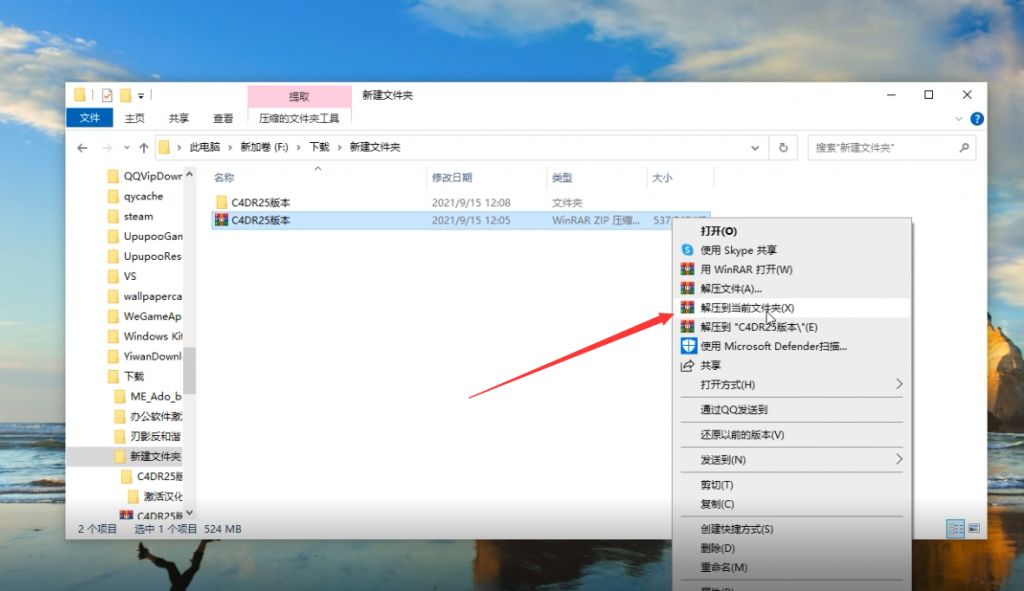
Task: Click the refresh button beside address bar
Action: [783, 148]
